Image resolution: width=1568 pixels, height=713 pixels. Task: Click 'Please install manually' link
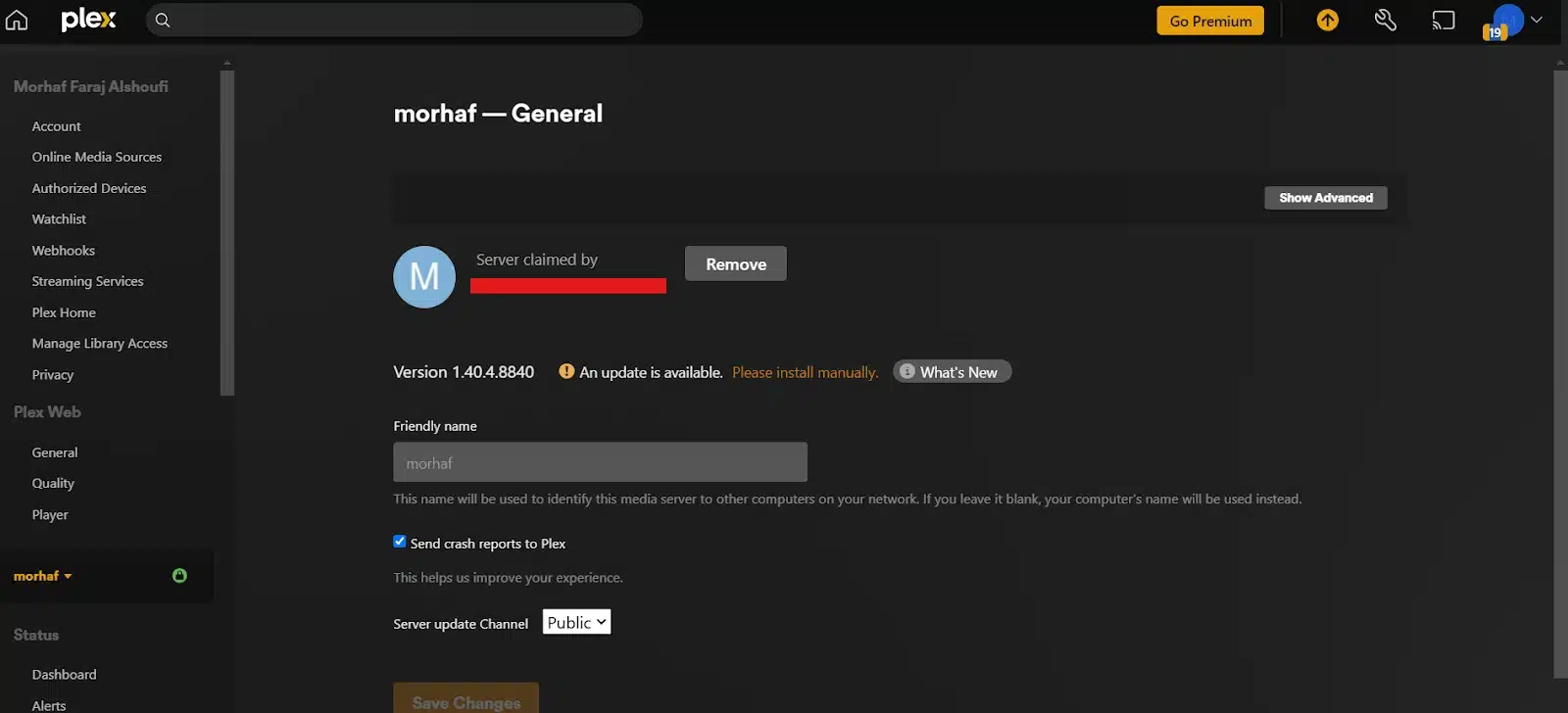[x=806, y=372]
